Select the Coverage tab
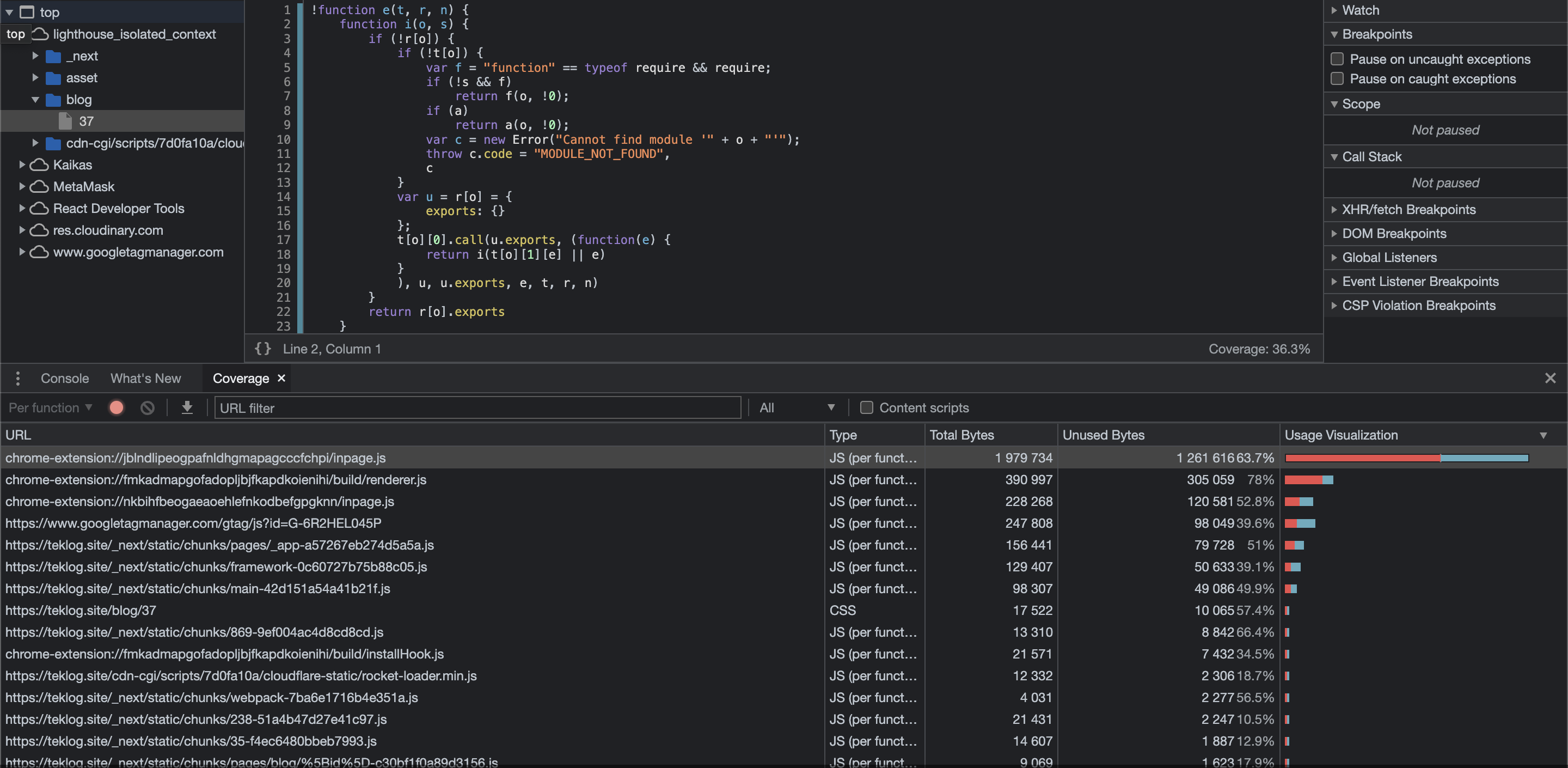 [241, 378]
